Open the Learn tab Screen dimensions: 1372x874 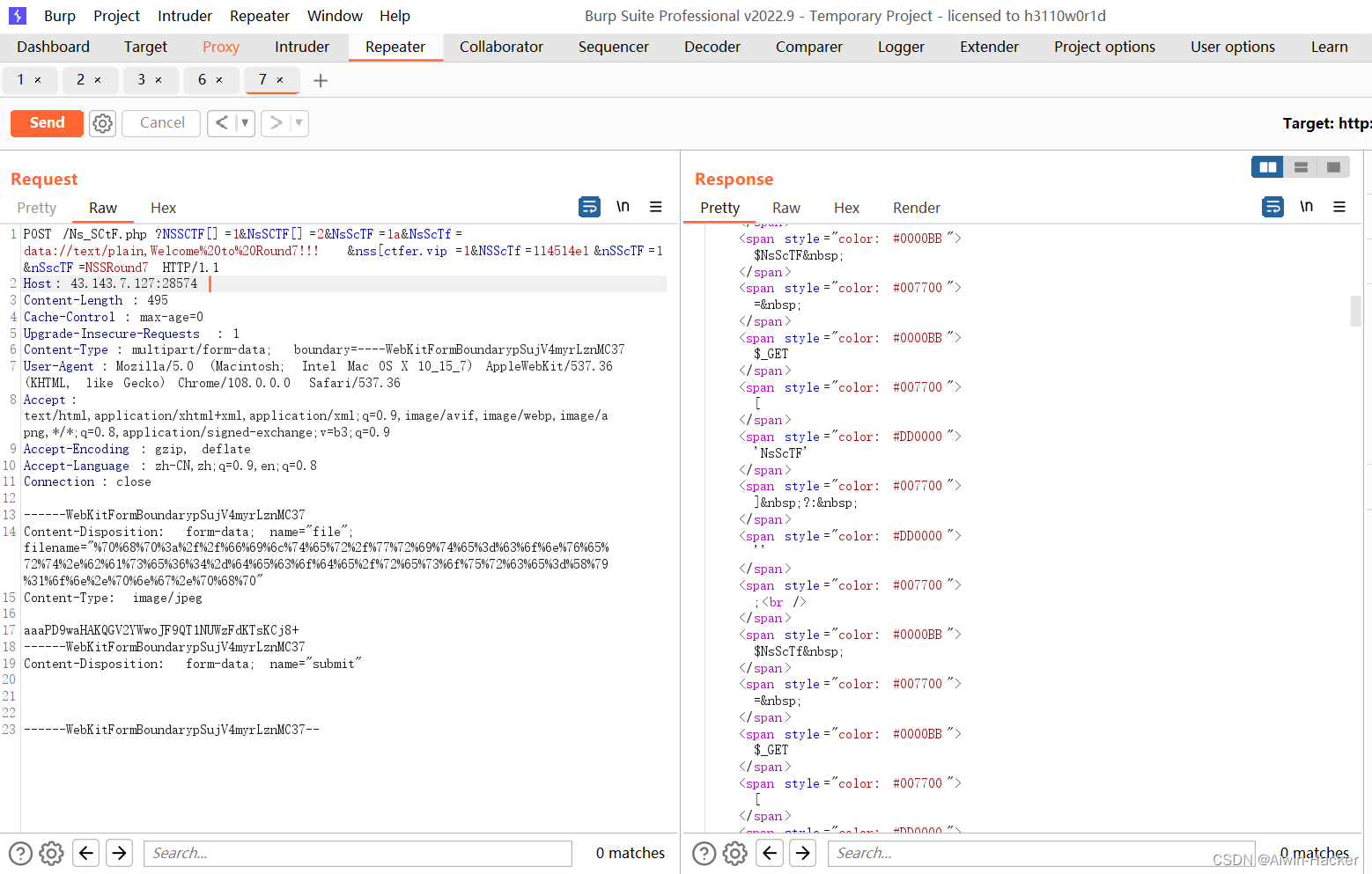(x=1329, y=47)
